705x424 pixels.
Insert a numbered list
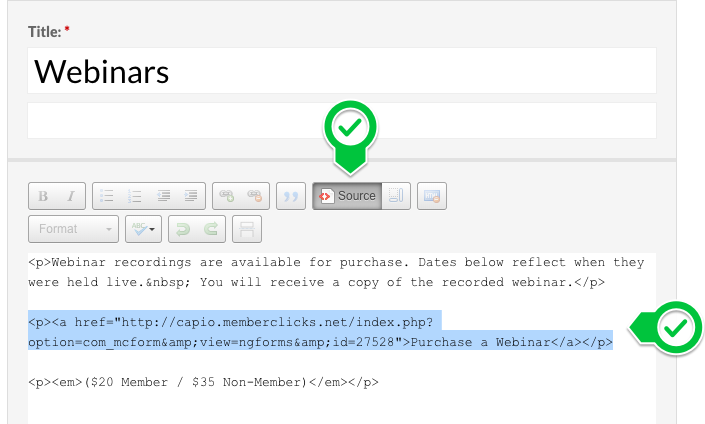(136, 196)
